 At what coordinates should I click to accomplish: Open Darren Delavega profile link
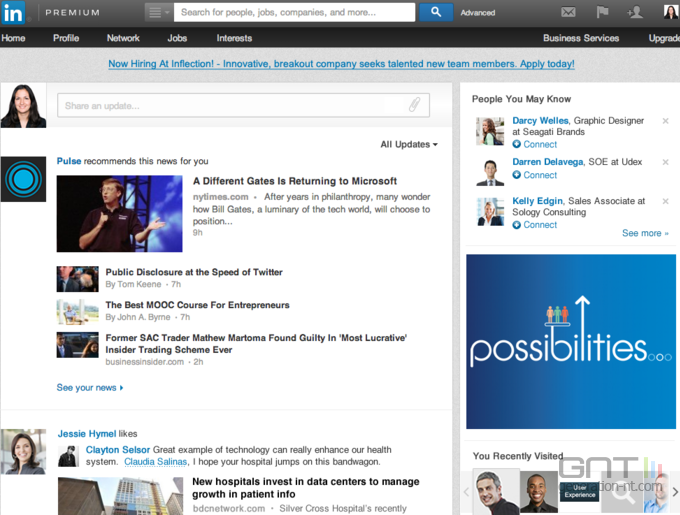tap(548, 162)
